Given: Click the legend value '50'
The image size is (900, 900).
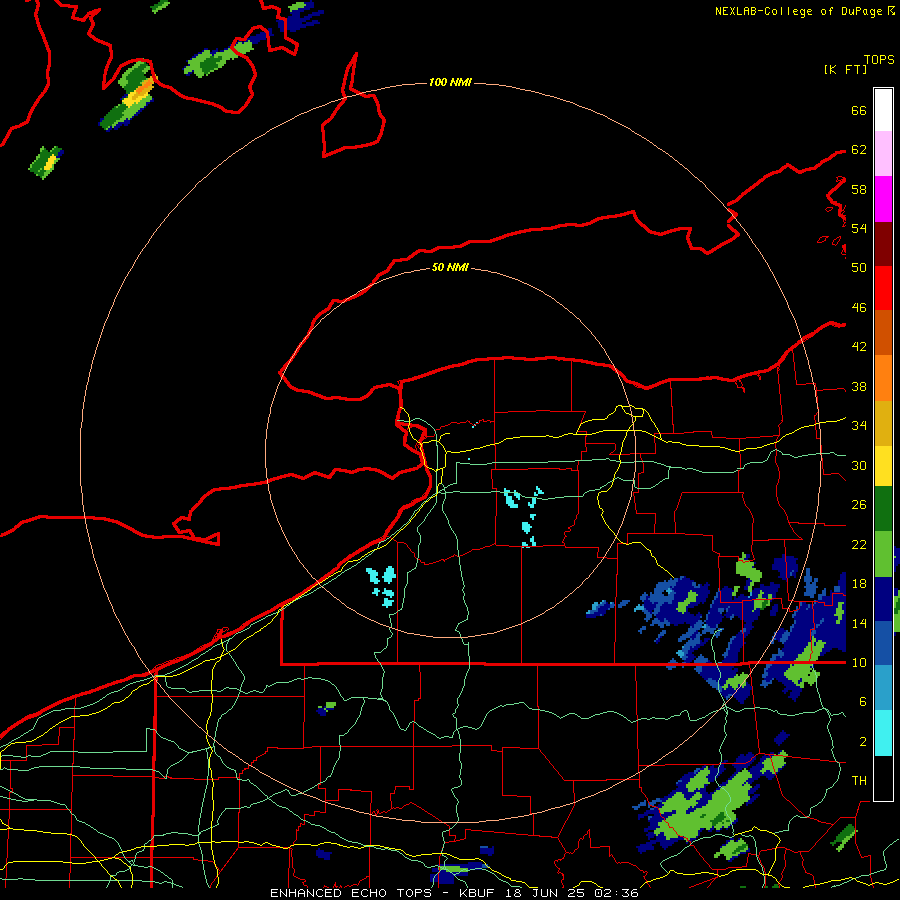Looking at the screenshot, I should pyautogui.click(x=859, y=267).
